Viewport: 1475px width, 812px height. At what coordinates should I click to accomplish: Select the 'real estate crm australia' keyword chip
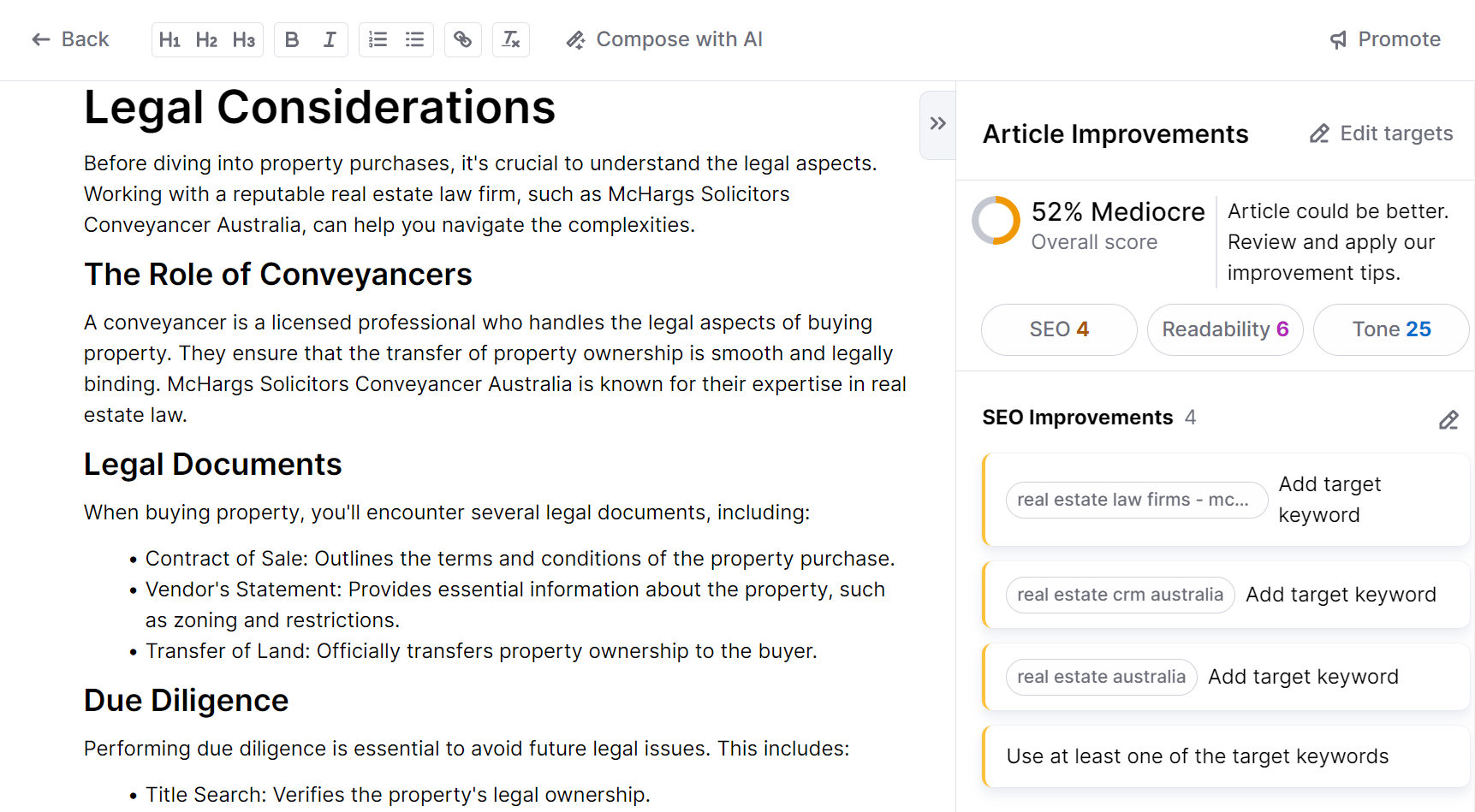[1120, 595]
